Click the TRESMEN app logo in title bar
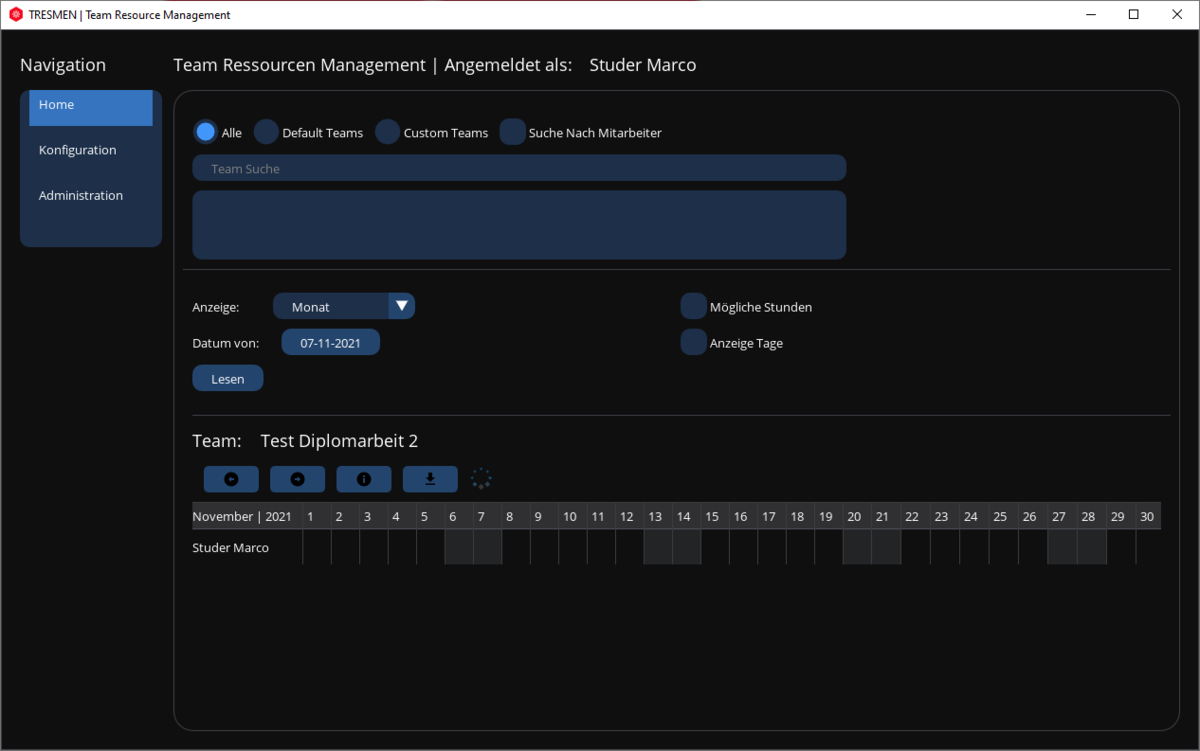 15,15
